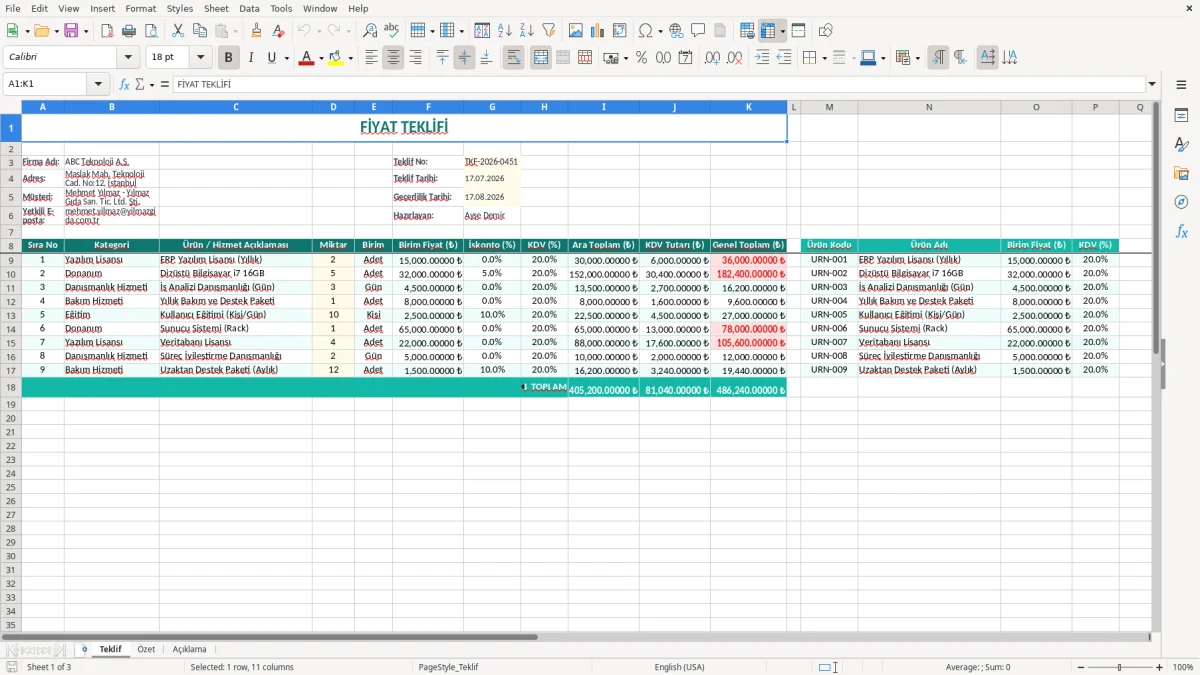Click the formula input line
Viewport: 1200px width, 675px height.
coord(658,85)
